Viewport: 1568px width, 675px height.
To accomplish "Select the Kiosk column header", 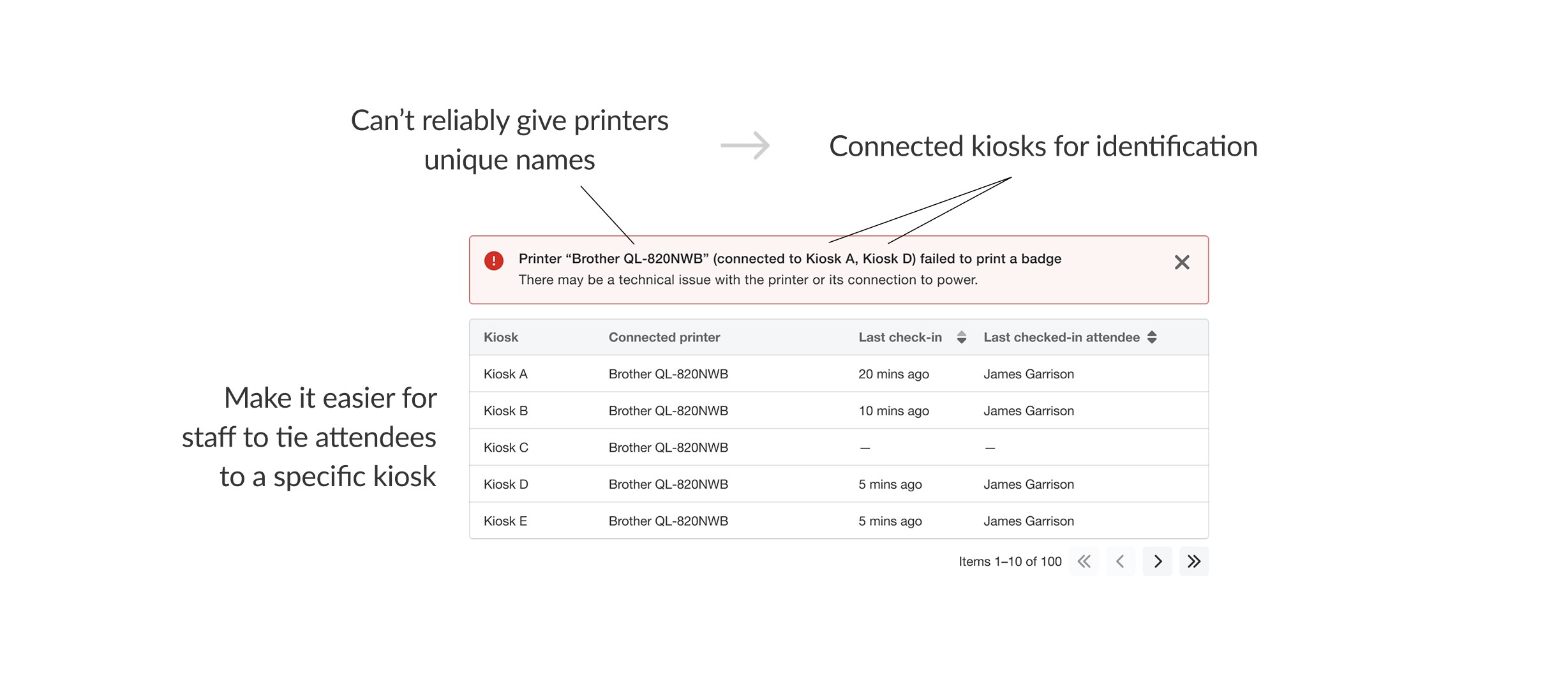I will (x=500, y=337).
